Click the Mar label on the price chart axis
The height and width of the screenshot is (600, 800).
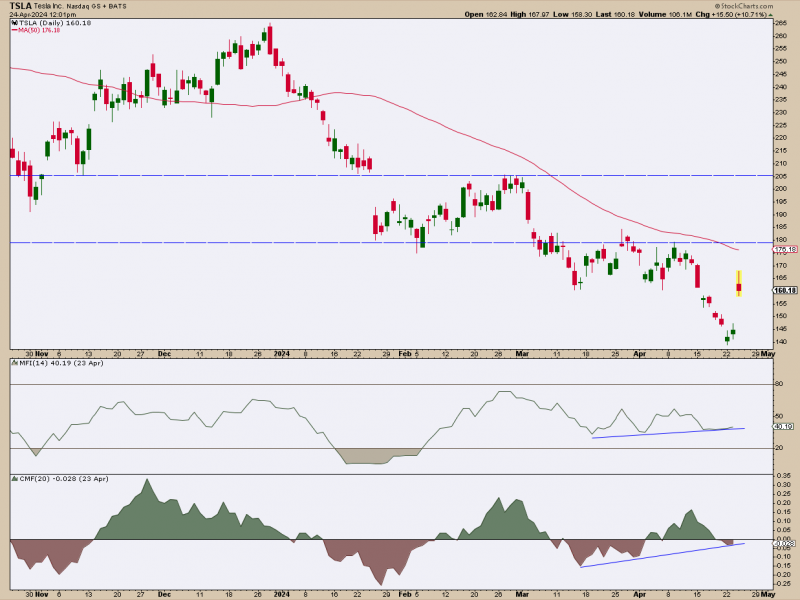pos(522,354)
